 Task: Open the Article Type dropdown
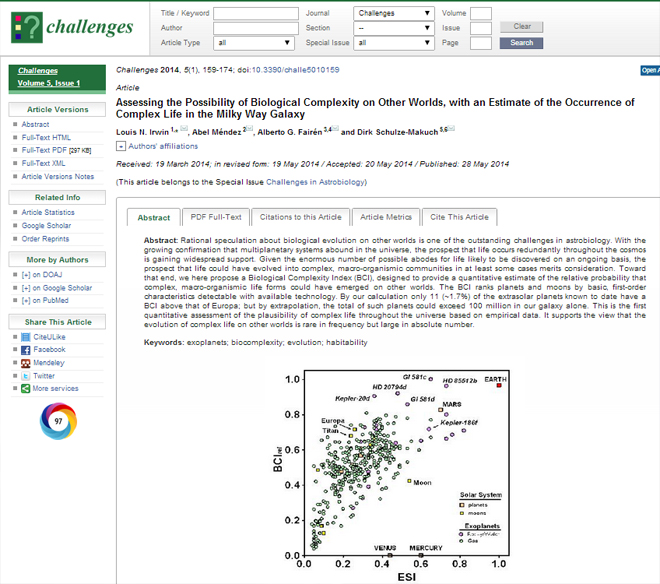click(254, 43)
